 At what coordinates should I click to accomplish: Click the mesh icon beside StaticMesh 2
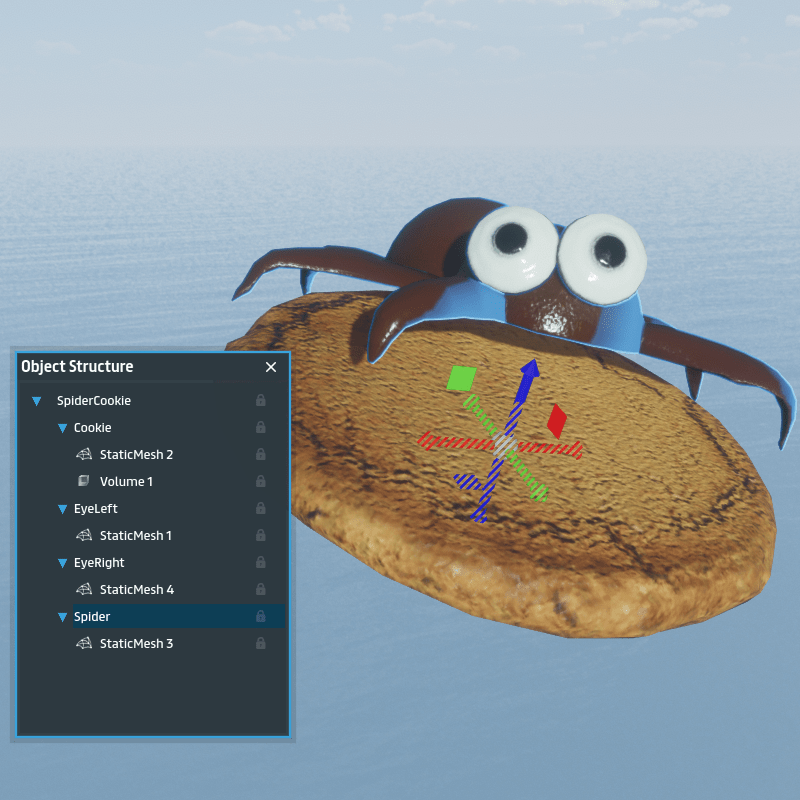coord(84,455)
